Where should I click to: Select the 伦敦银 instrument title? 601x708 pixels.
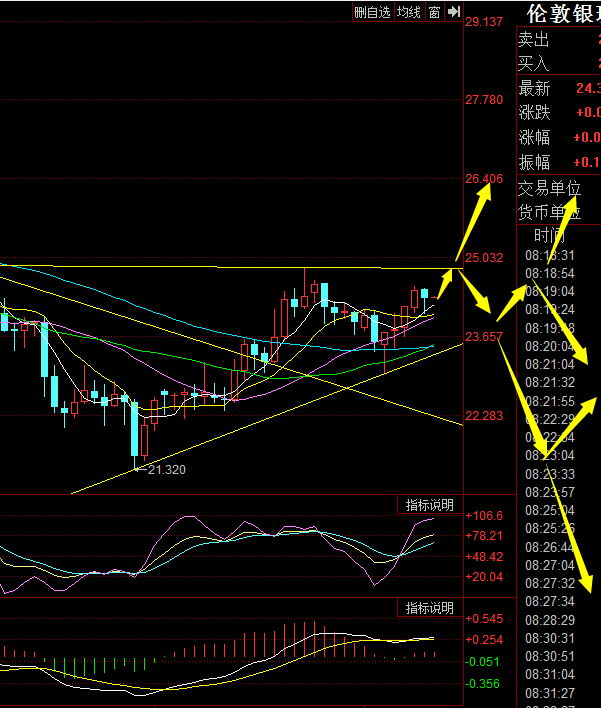click(563, 14)
